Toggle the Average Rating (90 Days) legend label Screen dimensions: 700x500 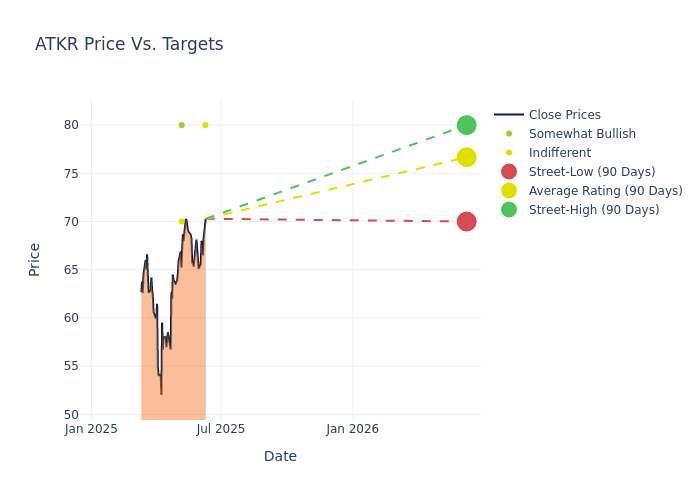(605, 191)
